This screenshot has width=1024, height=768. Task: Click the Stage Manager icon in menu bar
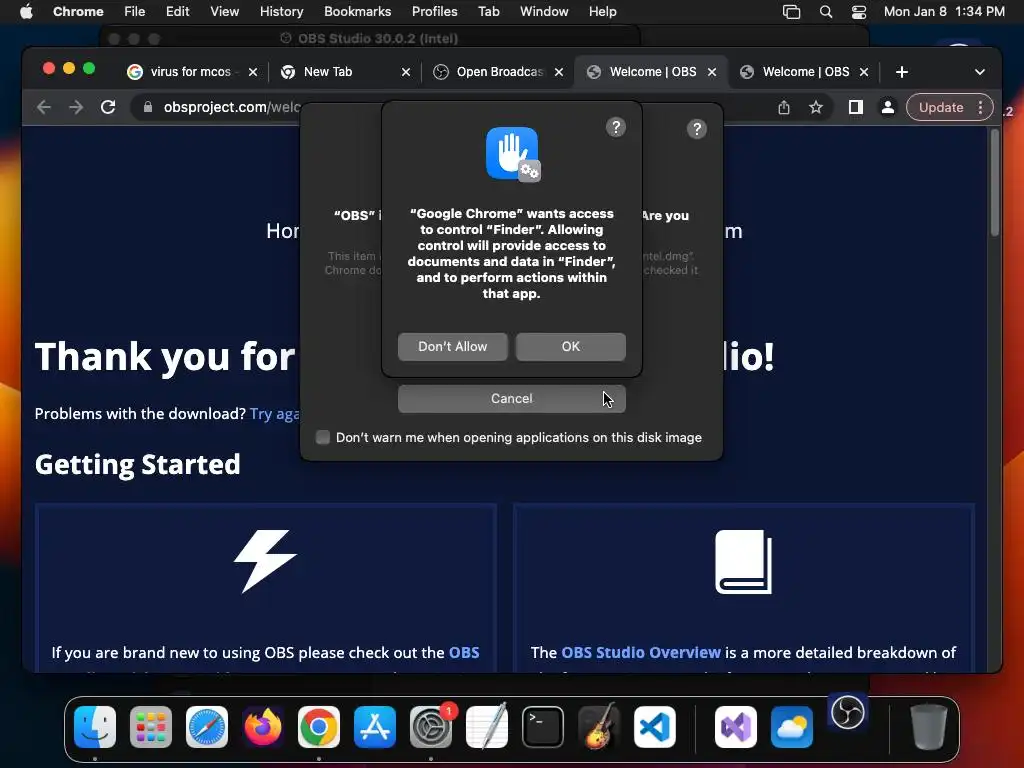click(792, 12)
